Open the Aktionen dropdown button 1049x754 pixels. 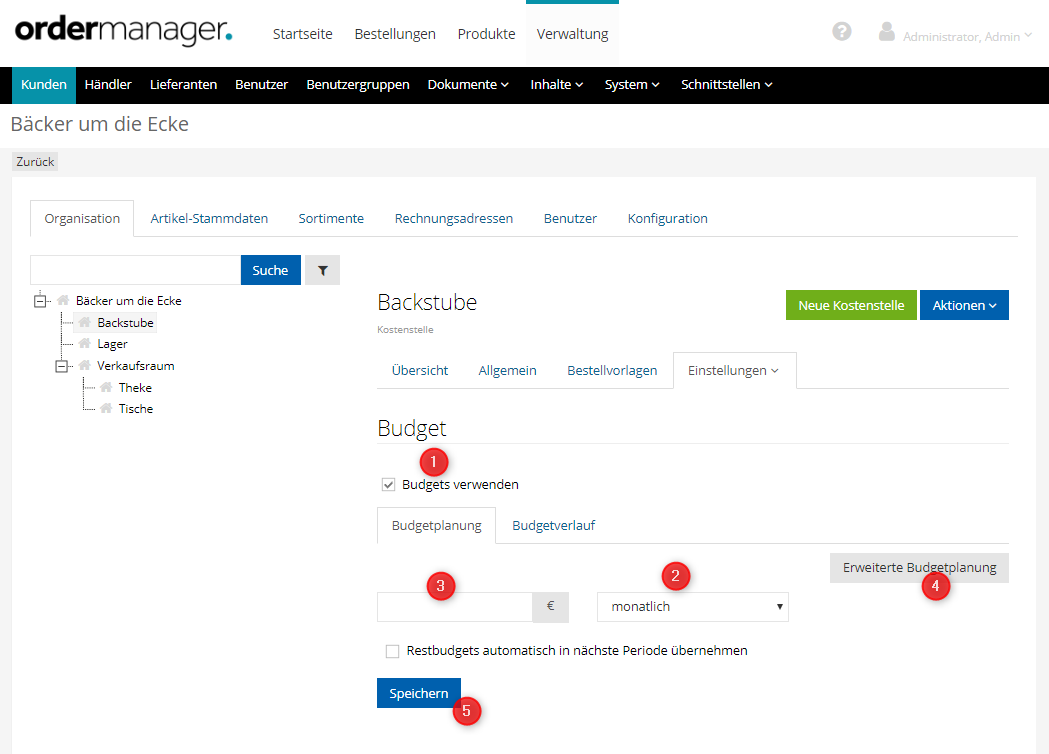coord(964,305)
